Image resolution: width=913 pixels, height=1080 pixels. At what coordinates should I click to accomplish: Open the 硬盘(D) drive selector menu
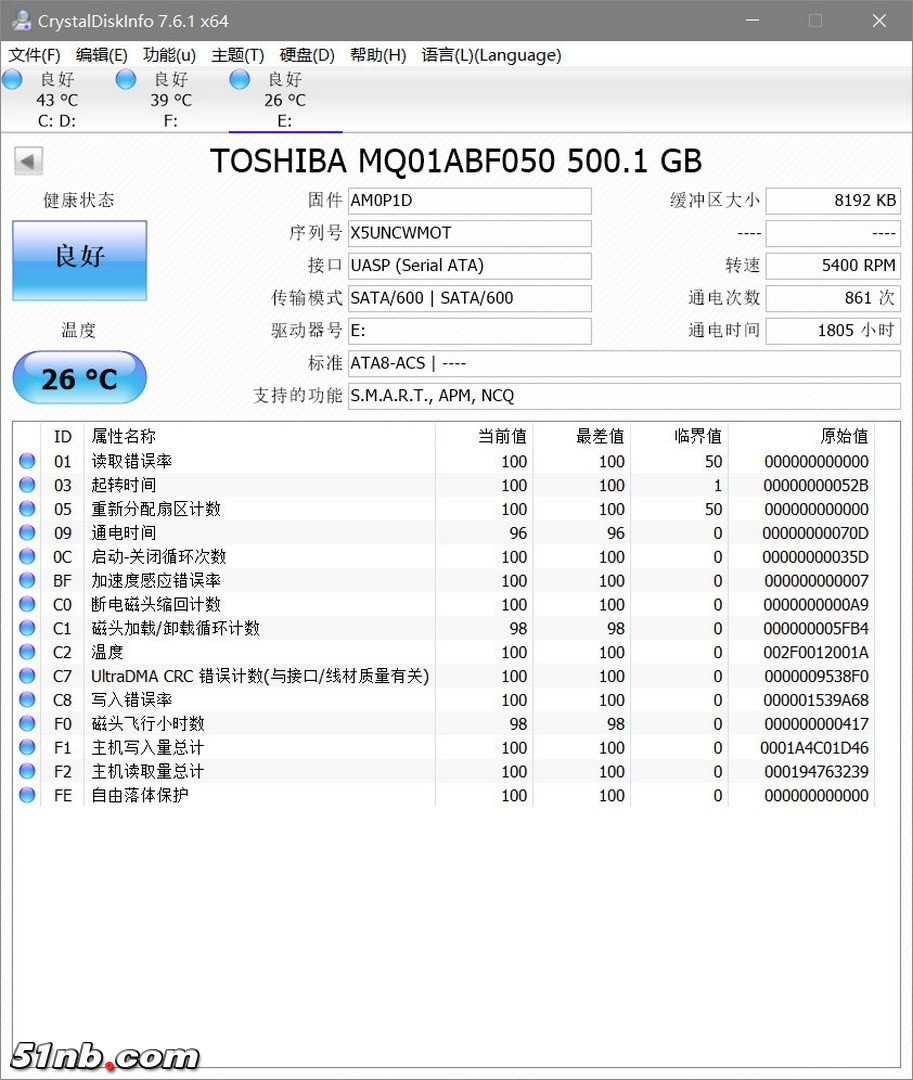point(306,55)
